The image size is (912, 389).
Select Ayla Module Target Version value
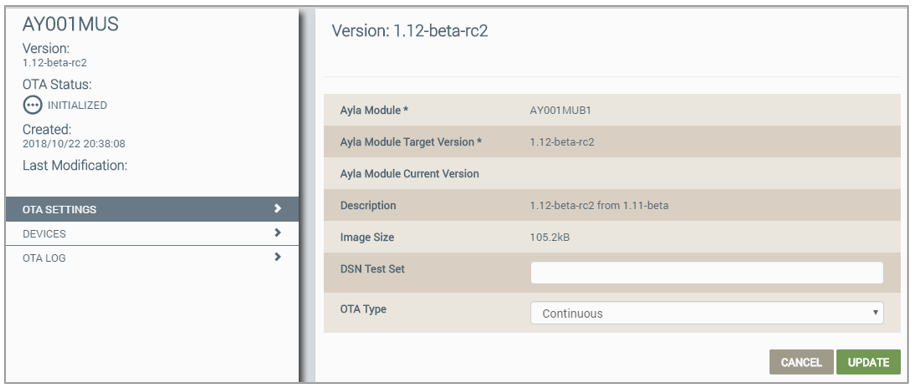pos(562,142)
